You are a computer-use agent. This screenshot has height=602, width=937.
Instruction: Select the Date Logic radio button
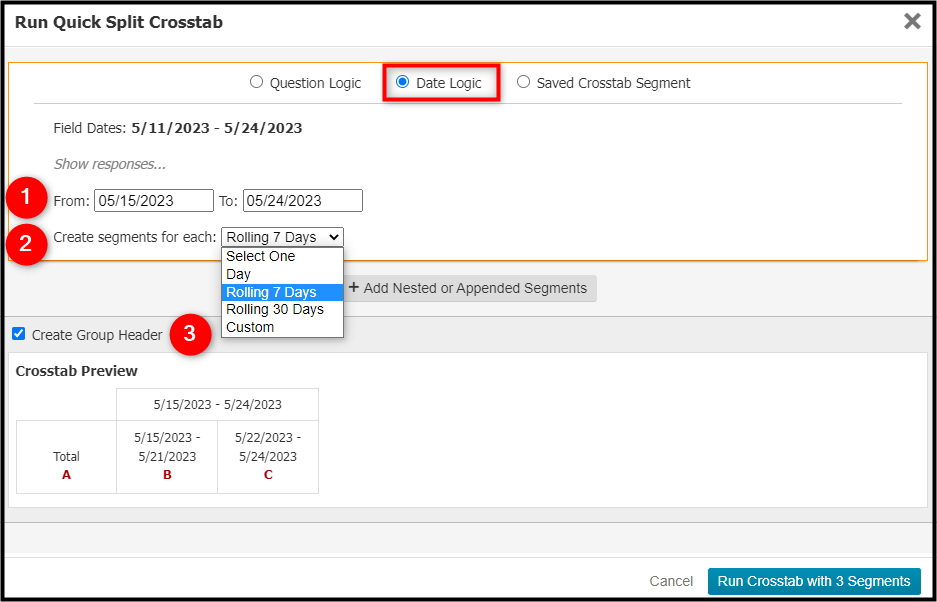click(x=403, y=82)
